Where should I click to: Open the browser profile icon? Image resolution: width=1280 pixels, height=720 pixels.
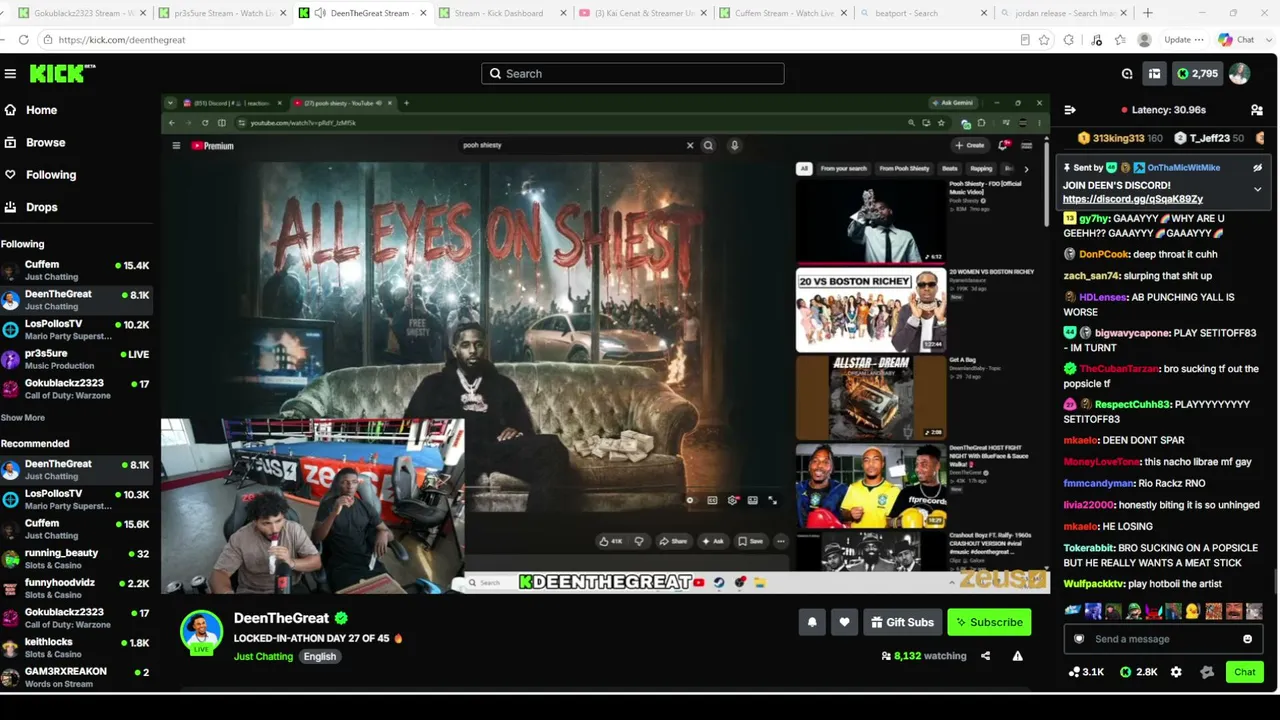pyautogui.click(x=1144, y=40)
